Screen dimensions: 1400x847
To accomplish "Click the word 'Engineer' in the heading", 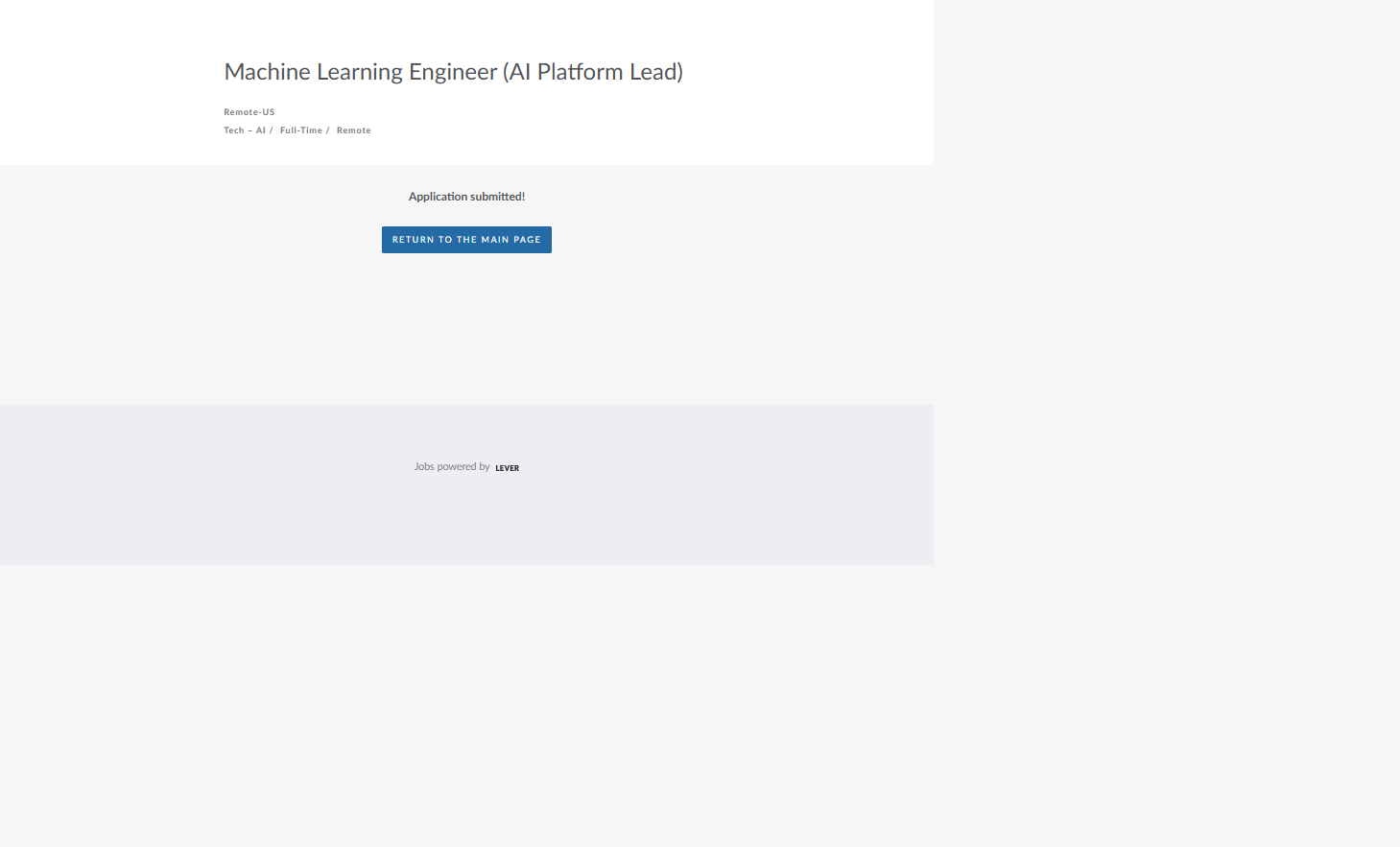I will coord(453,72).
